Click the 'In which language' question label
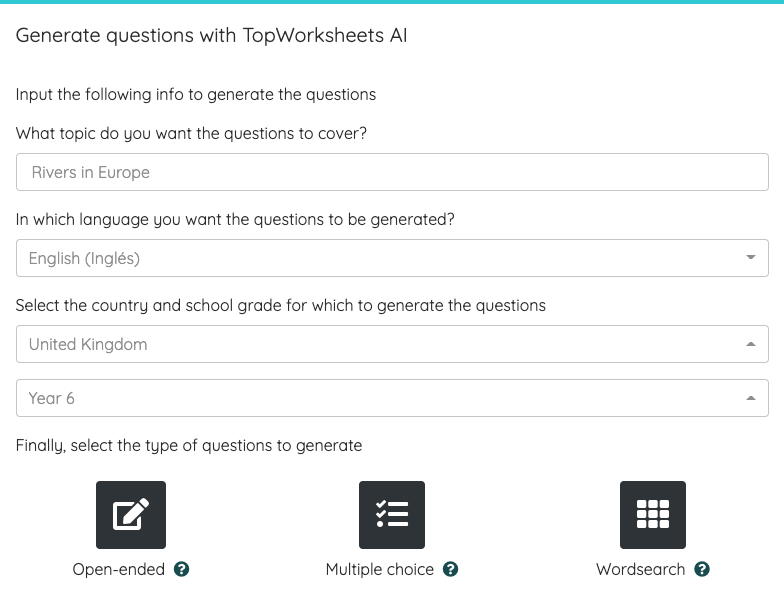Image resolution: width=784 pixels, height=596 pixels. point(235,220)
